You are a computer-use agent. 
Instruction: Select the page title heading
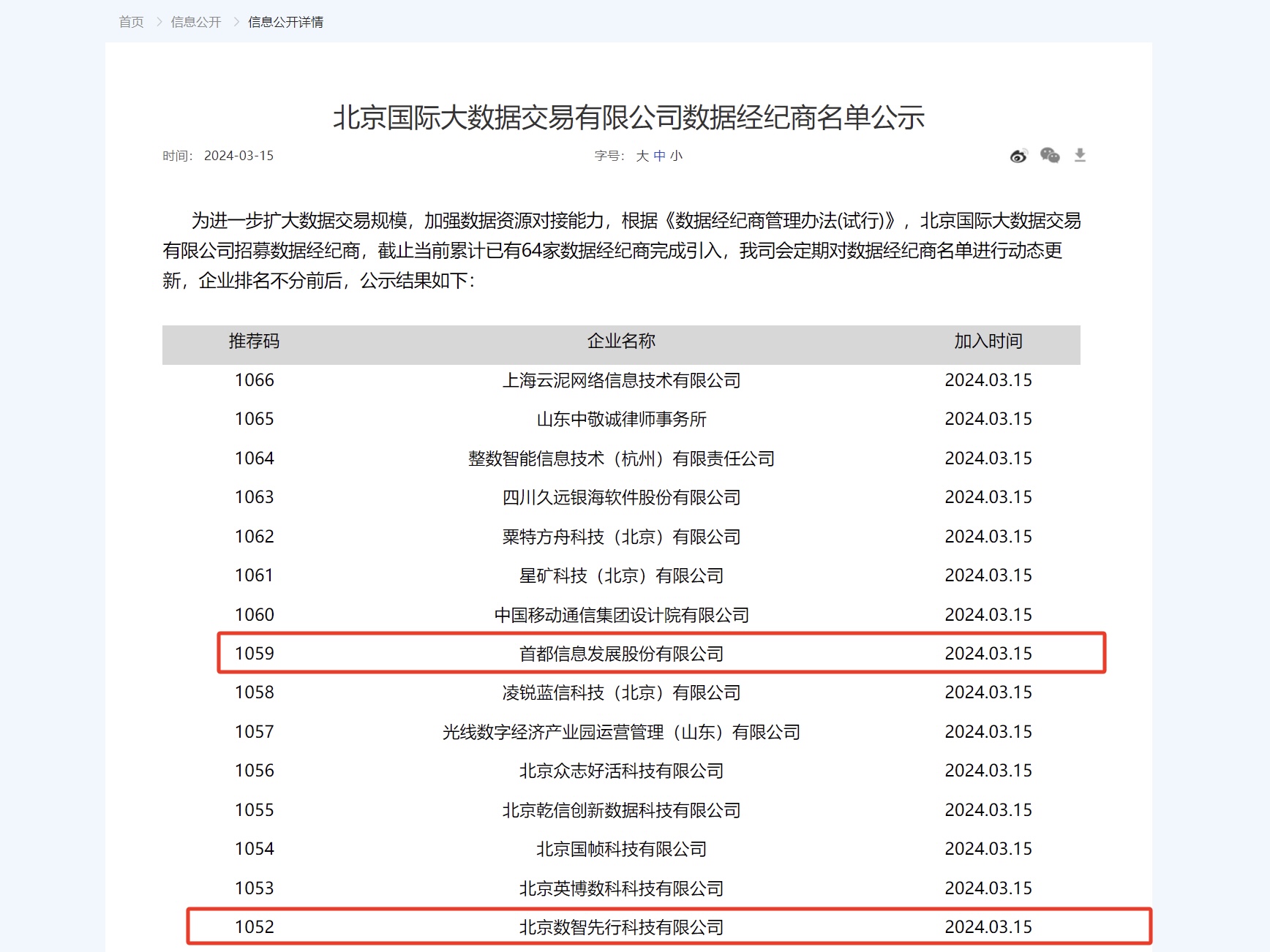coord(629,118)
